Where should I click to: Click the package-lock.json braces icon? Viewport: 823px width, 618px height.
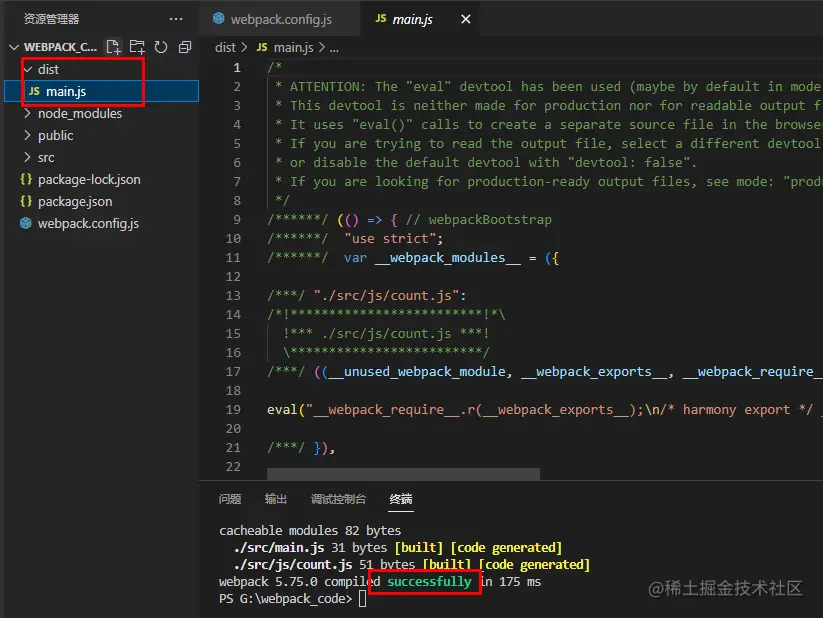[26, 179]
